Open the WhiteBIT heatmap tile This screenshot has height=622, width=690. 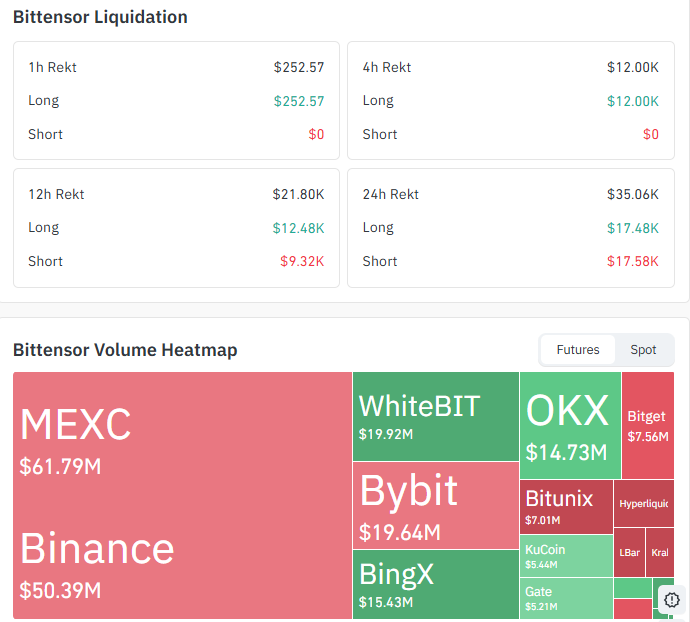436,416
